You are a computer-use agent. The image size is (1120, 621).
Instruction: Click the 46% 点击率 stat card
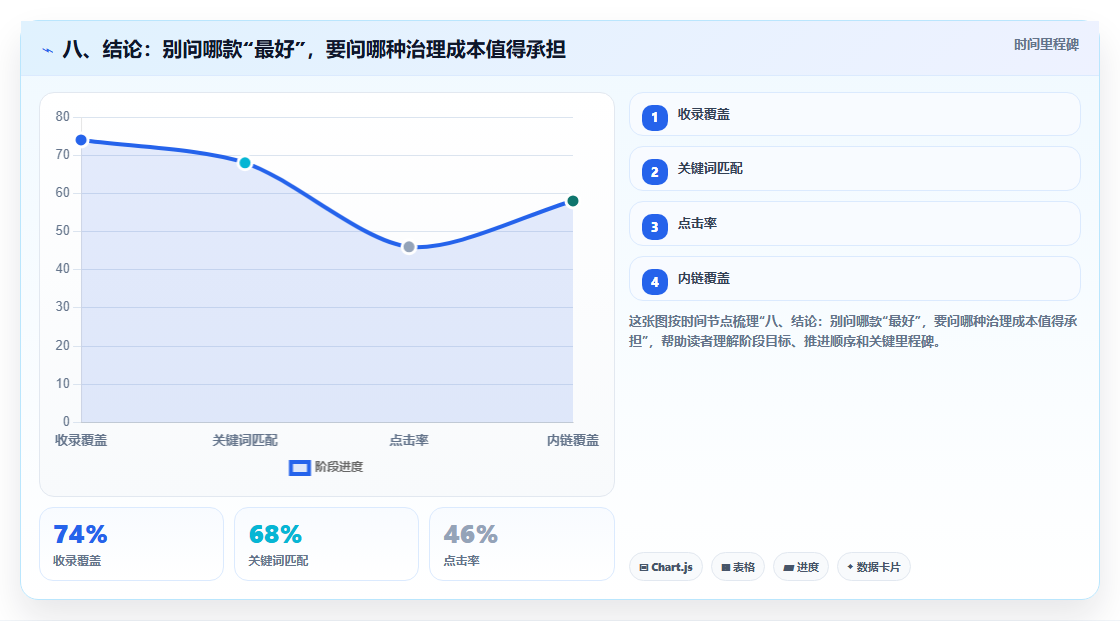coord(521,544)
